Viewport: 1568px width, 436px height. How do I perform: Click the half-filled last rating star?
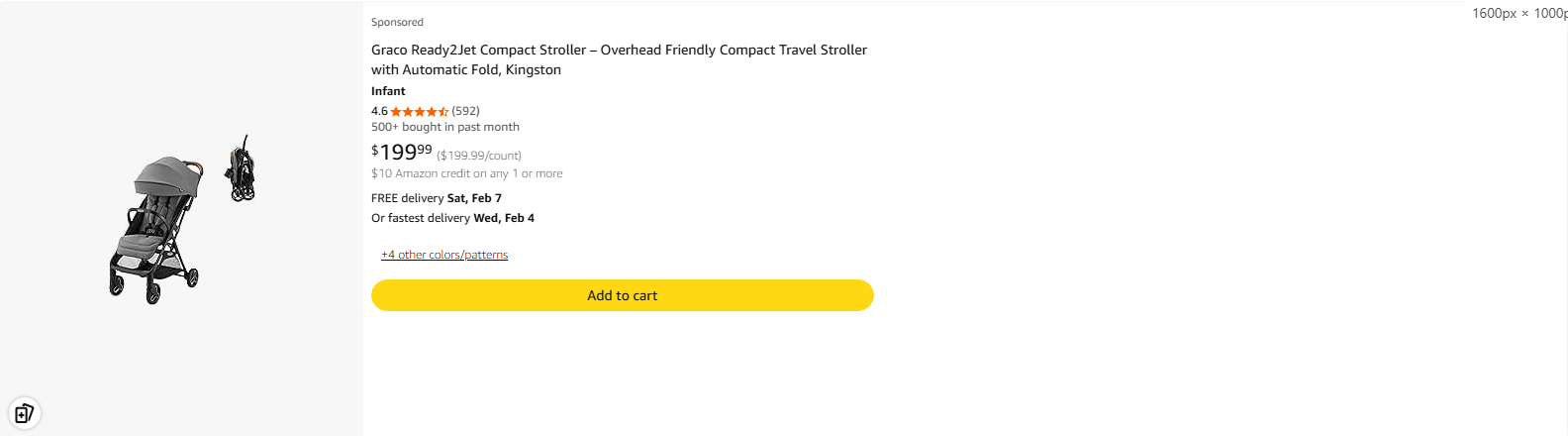click(x=443, y=112)
